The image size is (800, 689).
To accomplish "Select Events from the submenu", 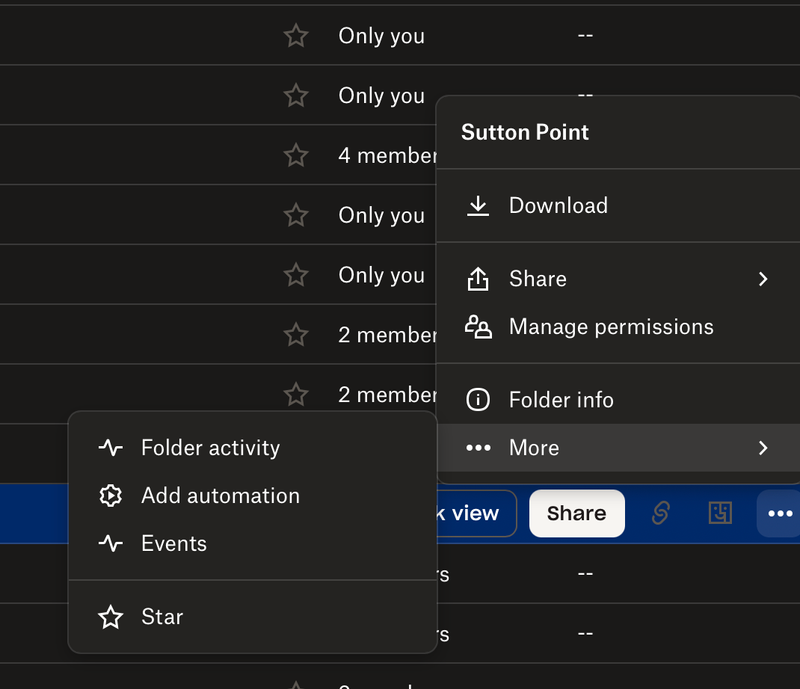I will click(x=174, y=544).
